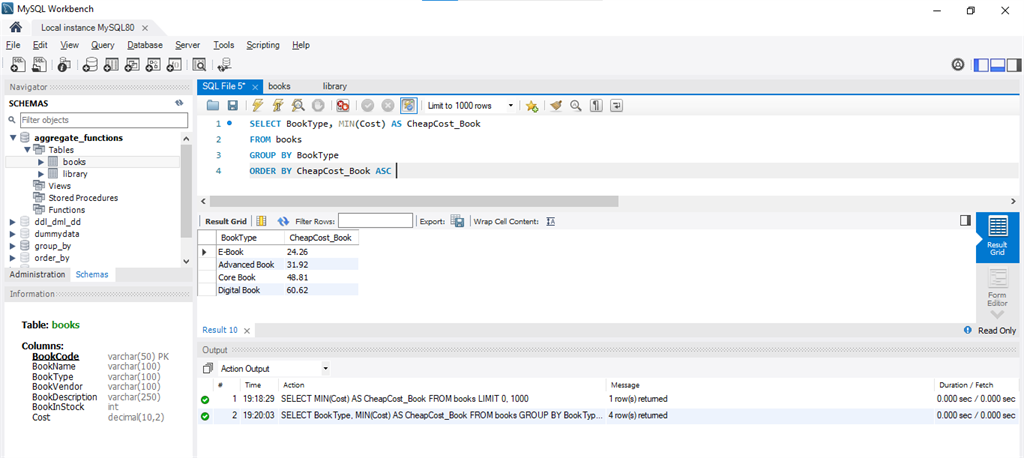
Task: Toggle continue-on-error script execution
Action: click(343, 105)
